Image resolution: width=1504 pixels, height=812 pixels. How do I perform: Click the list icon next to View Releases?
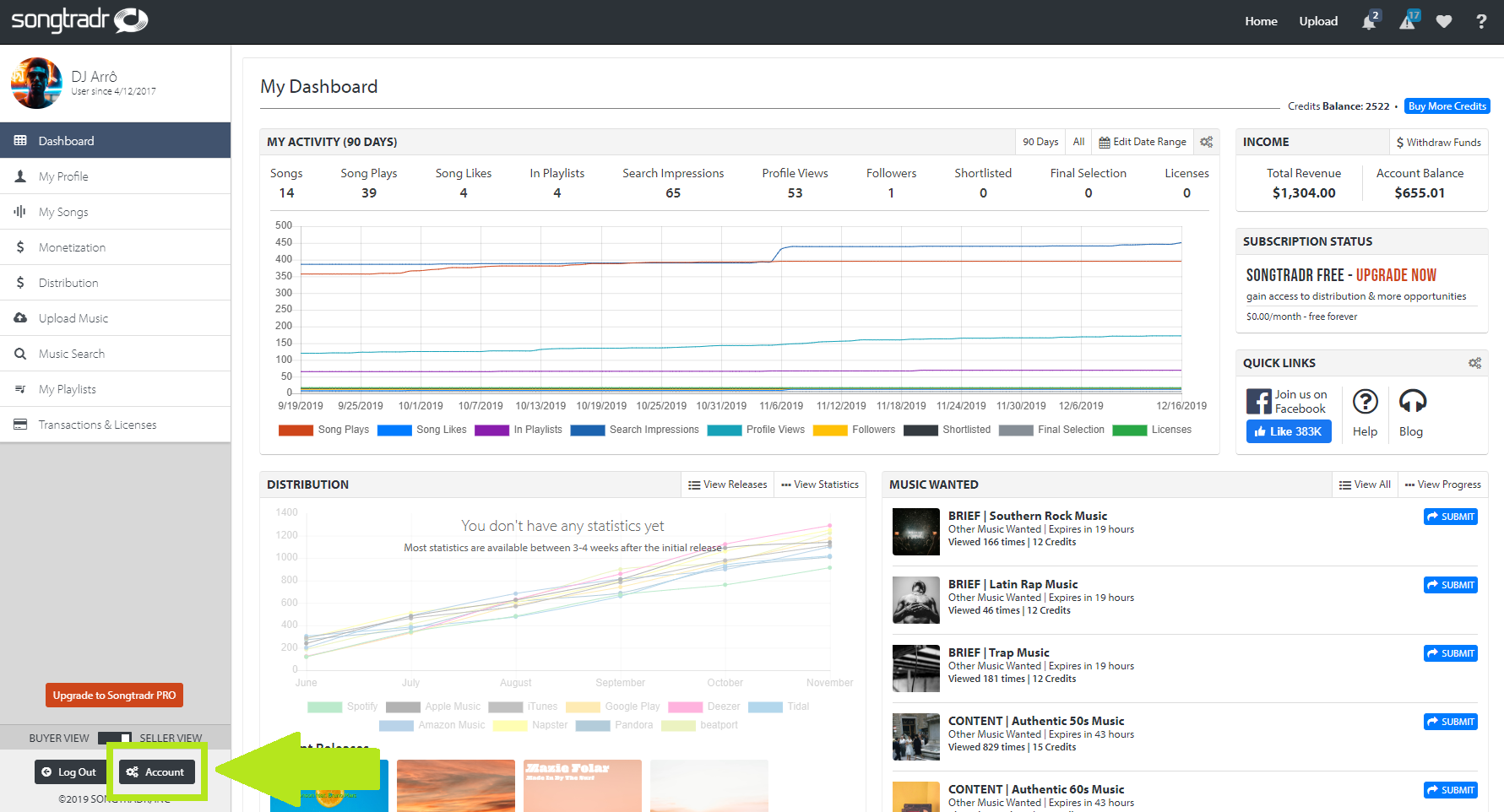694,485
